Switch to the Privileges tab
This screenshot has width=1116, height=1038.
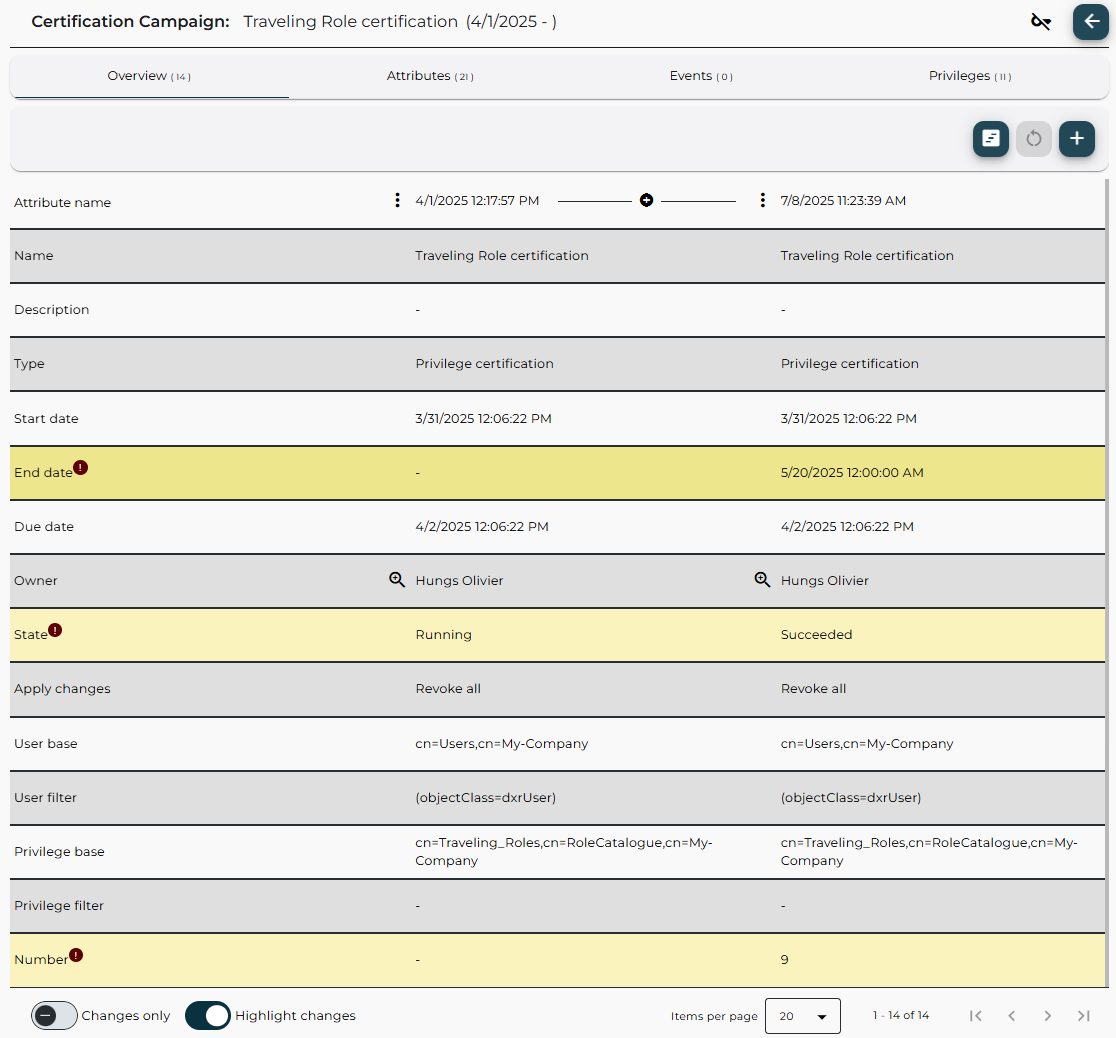coord(969,76)
